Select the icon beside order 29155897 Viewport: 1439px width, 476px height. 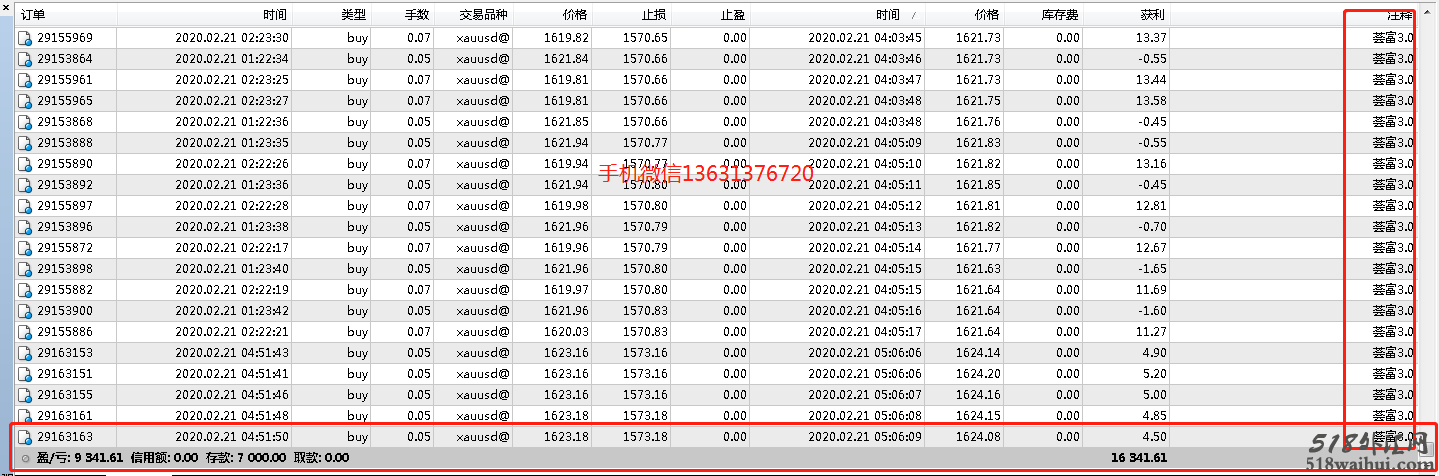25,206
